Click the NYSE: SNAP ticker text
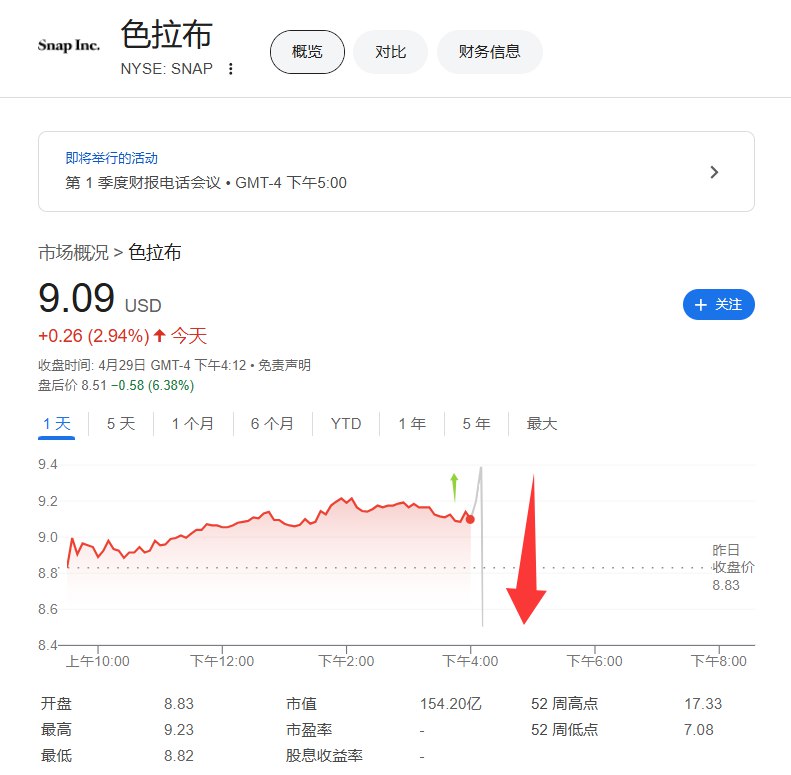 [166, 69]
